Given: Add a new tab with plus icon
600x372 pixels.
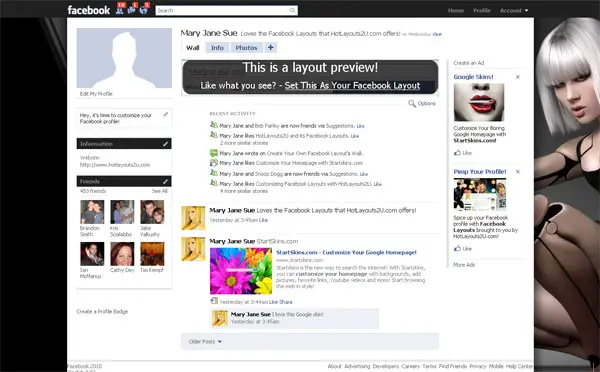Looking at the screenshot, I should pos(271,47).
